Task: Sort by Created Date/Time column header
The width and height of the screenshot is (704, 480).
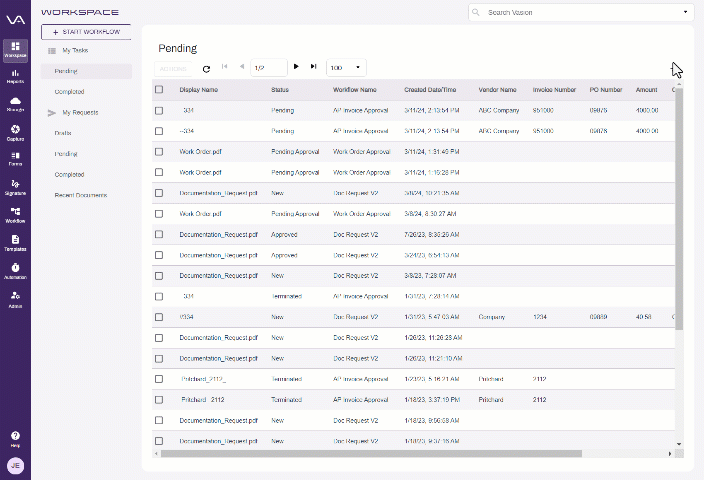Action: (430, 90)
